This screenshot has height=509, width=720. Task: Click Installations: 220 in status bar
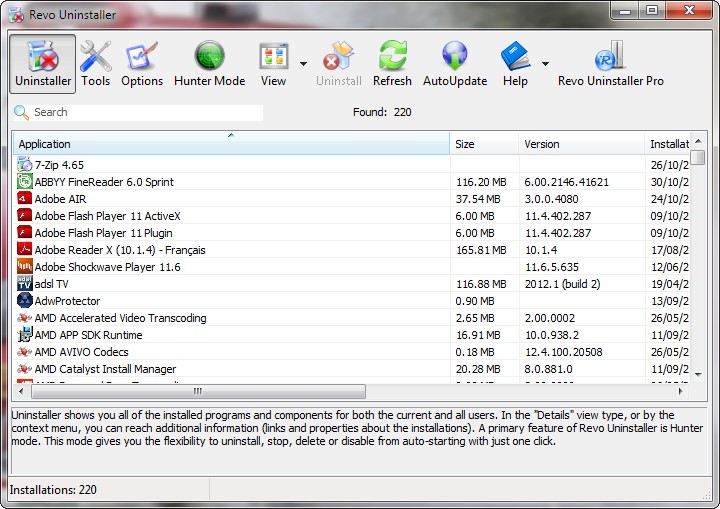[x=53, y=490]
